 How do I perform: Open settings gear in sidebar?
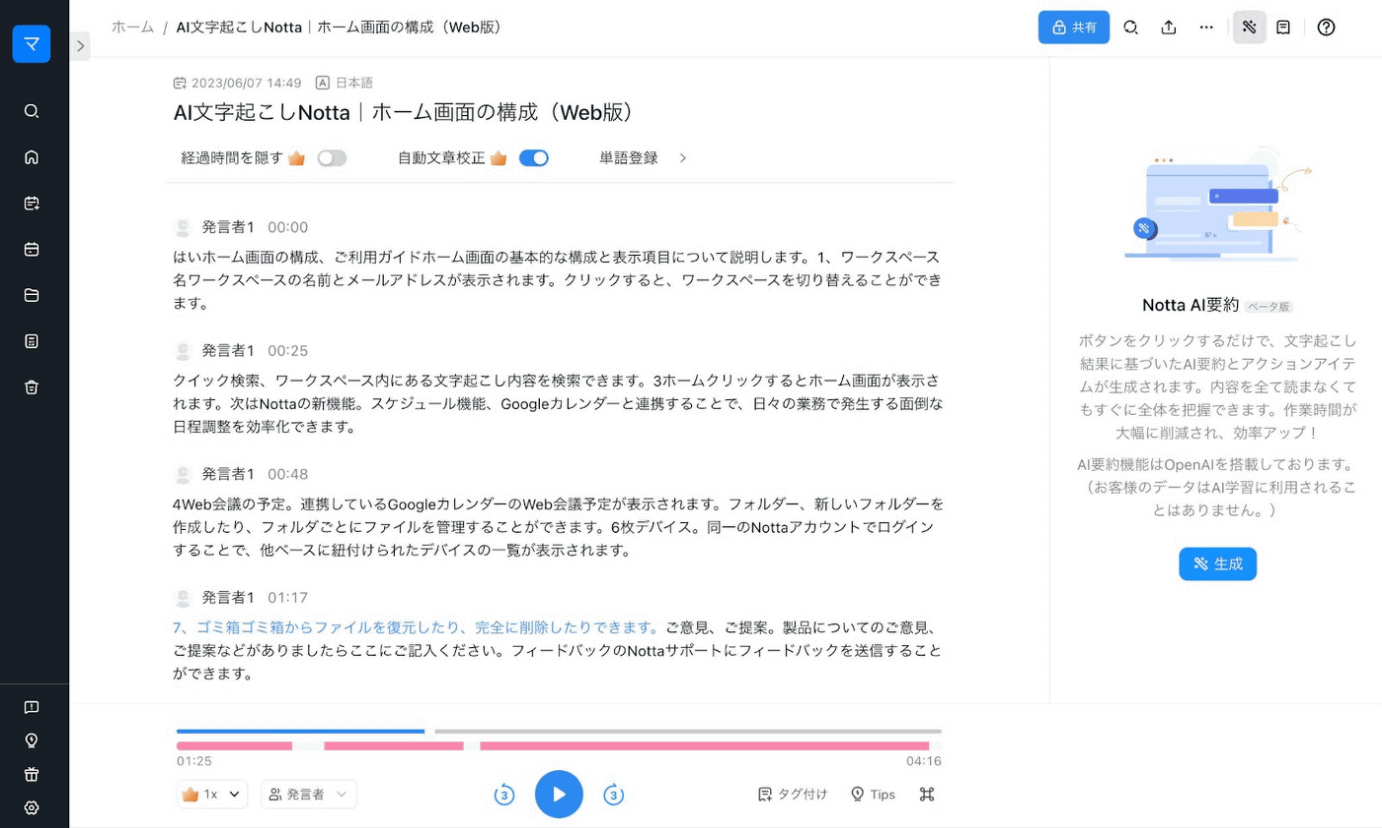[x=31, y=808]
